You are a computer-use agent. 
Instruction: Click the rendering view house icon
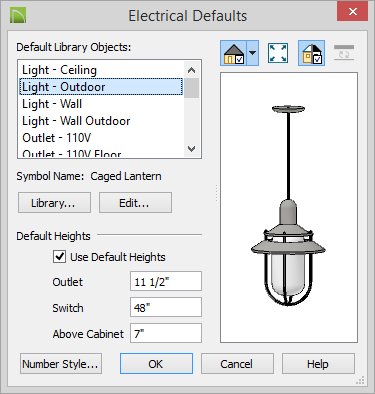point(234,53)
